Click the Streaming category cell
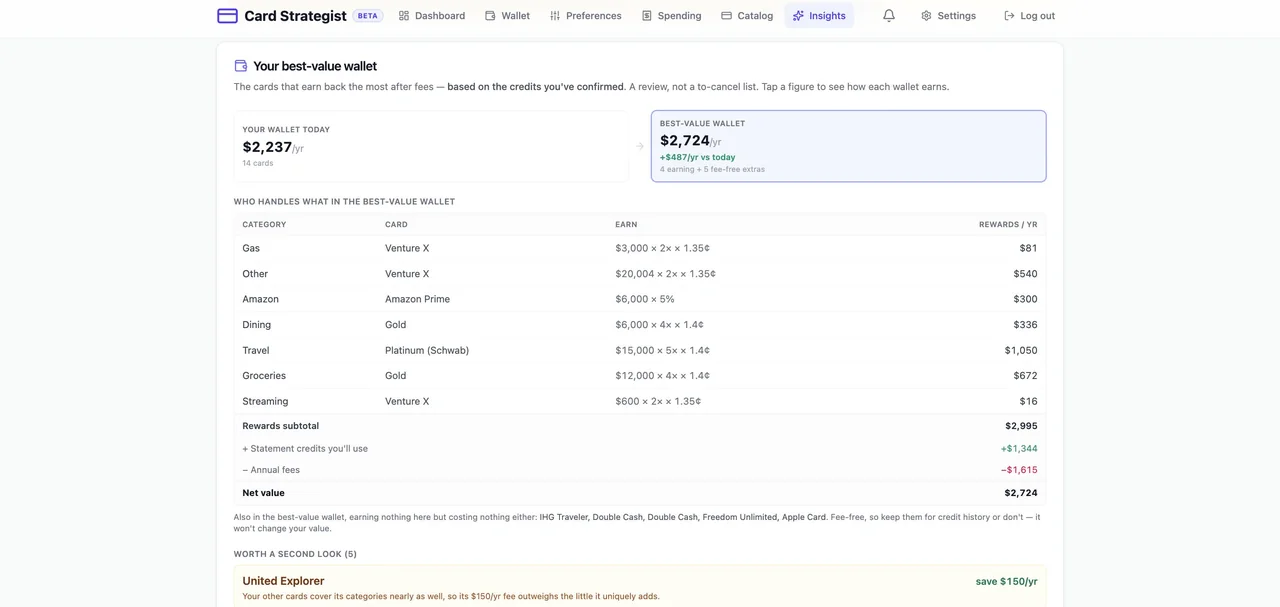The height and width of the screenshot is (607, 1280). point(265,401)
